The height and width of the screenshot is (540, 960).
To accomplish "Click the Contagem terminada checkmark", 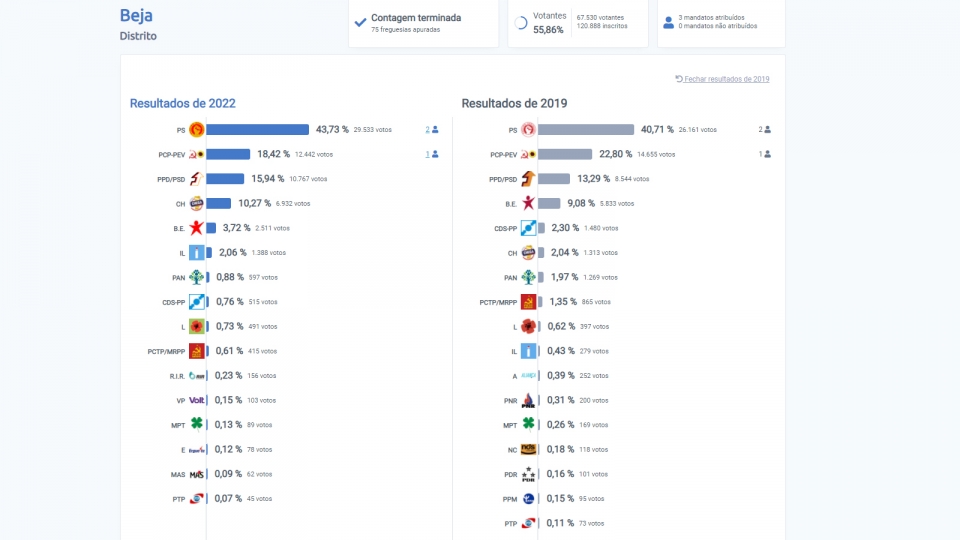I will point(361,23).
